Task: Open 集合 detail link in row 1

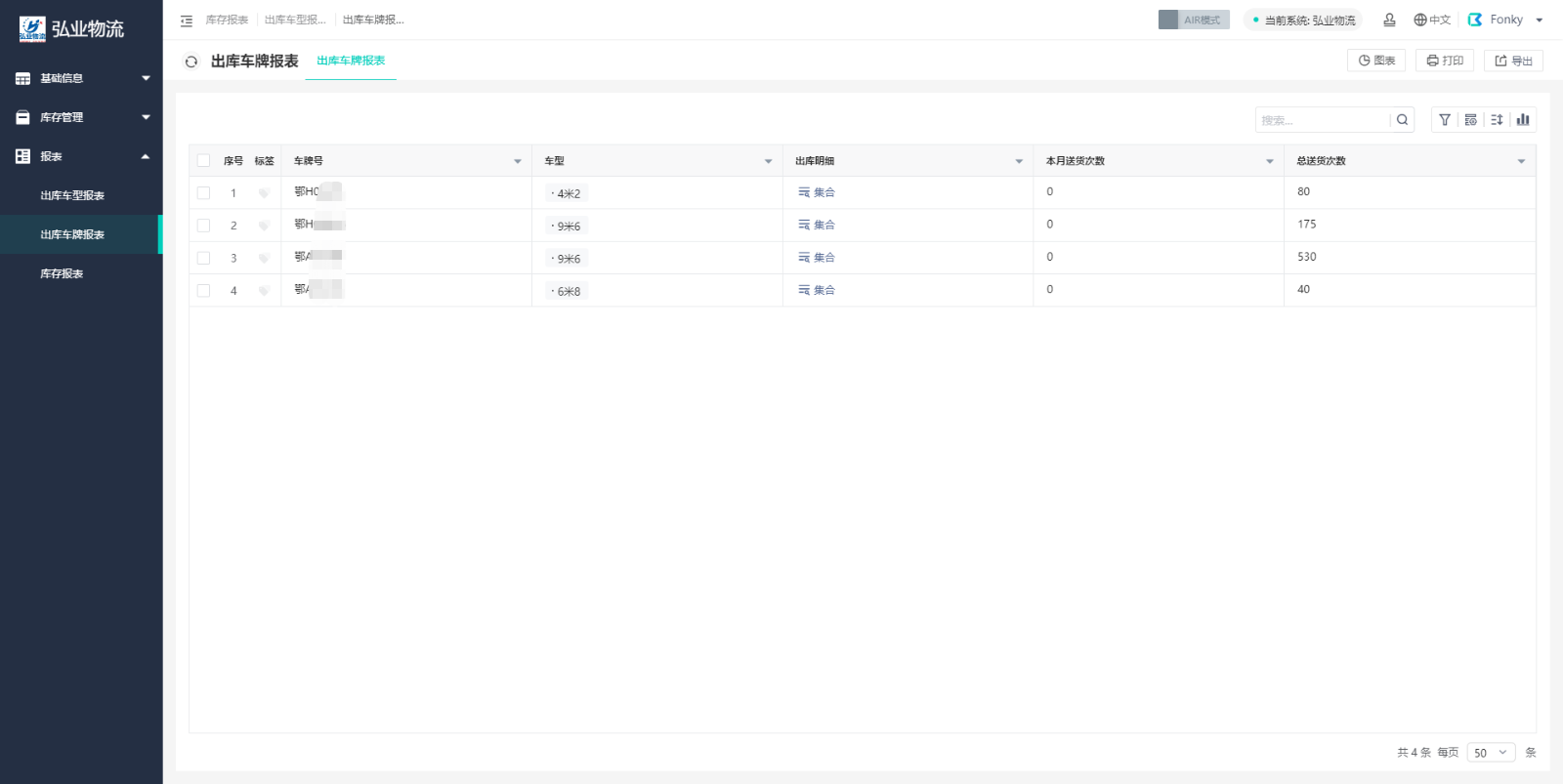Action: point(817,192)
